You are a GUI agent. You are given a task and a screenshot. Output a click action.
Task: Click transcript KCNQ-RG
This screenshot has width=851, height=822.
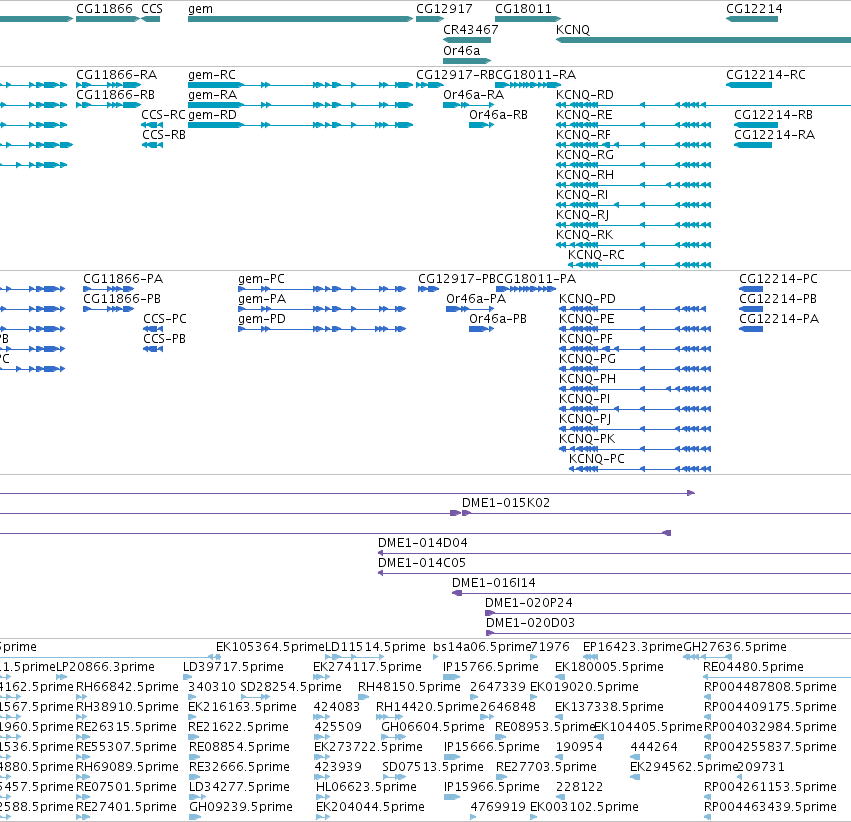click(585, 155)
